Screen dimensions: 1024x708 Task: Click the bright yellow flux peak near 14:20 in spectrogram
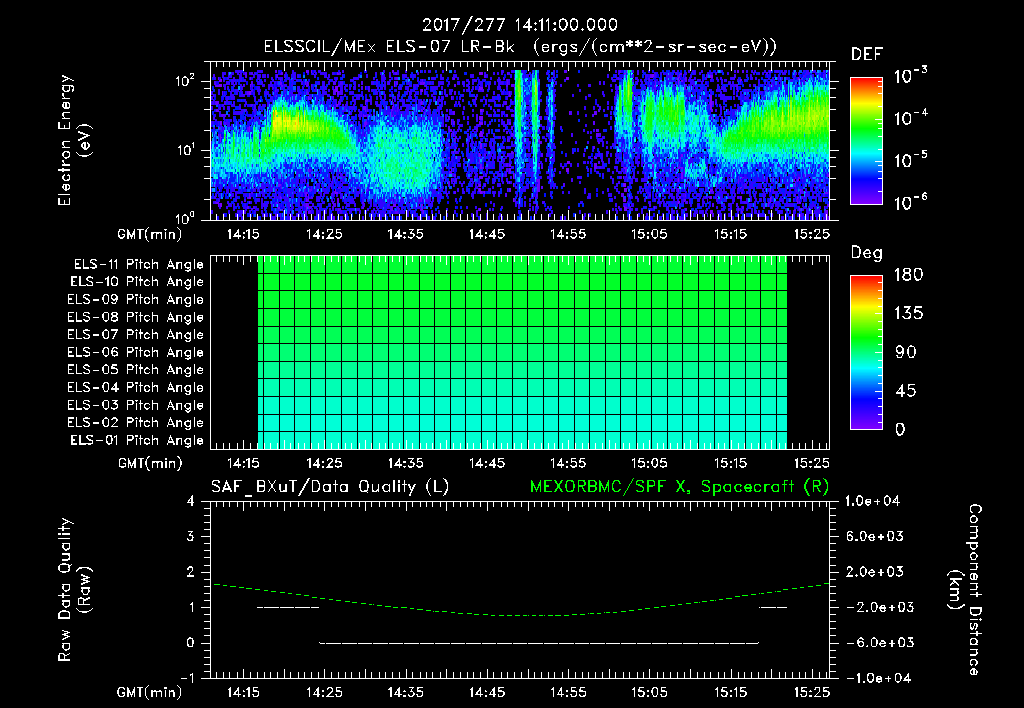pos(285,121)
